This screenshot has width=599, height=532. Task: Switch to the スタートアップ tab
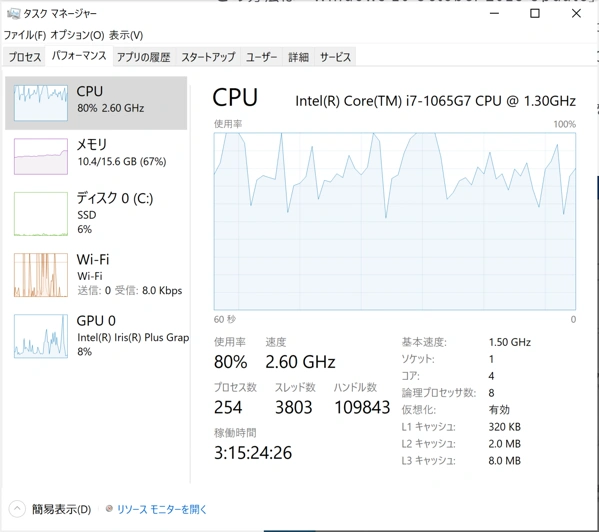click(x=208, y=57)
